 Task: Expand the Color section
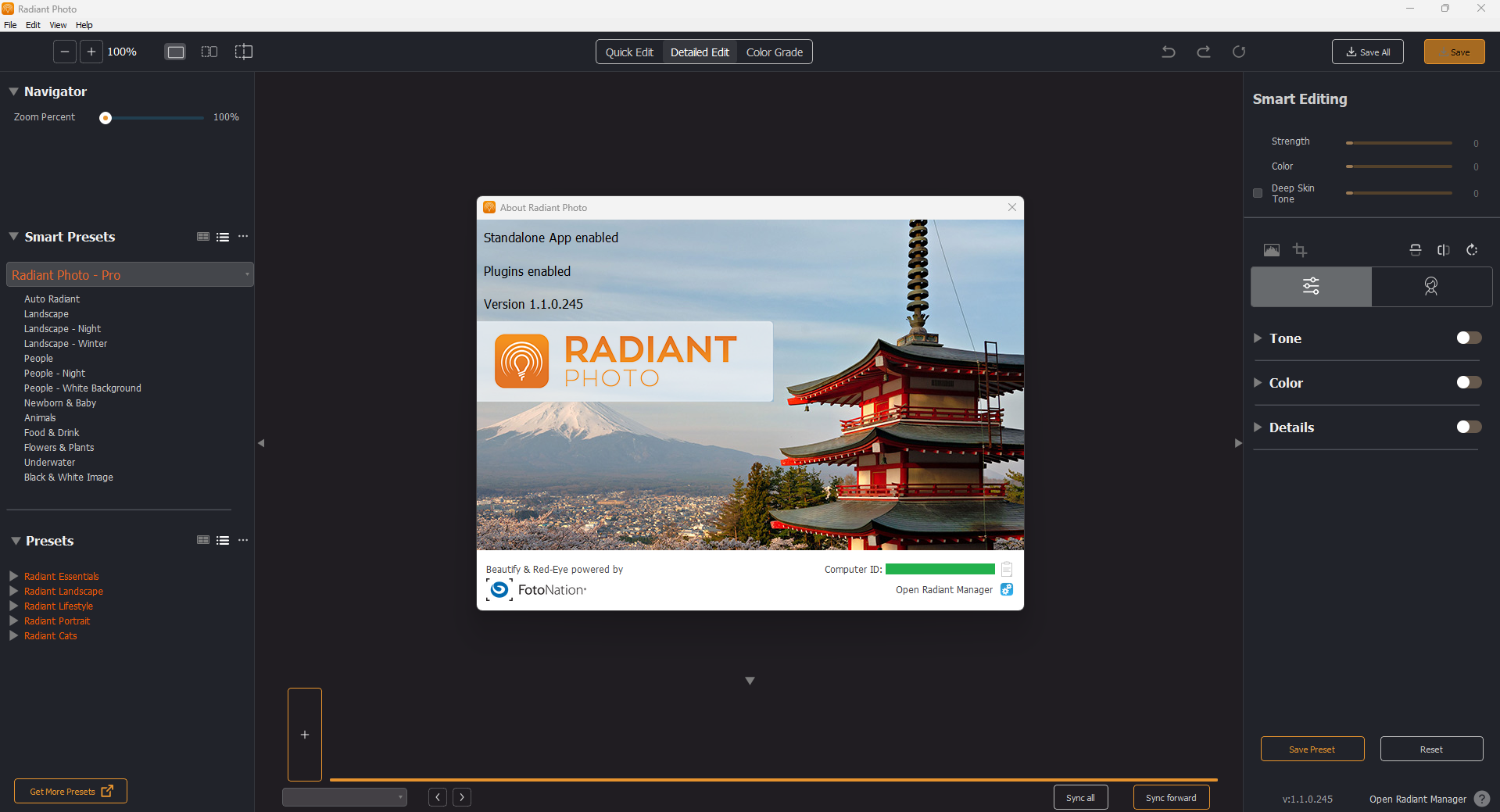pyautogui.click(x=1258, y=382)
